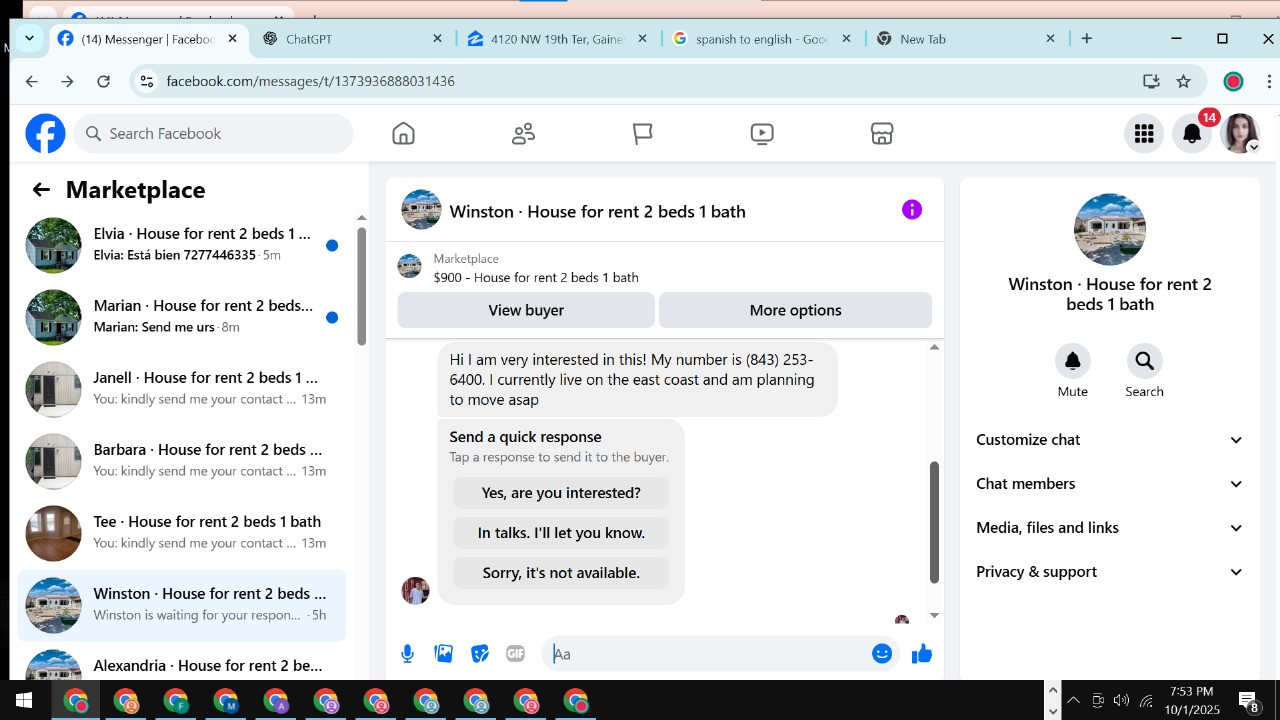Open site information icon in address bar
This screenshot has width=1280, height=720.
[x=146, y=81]
